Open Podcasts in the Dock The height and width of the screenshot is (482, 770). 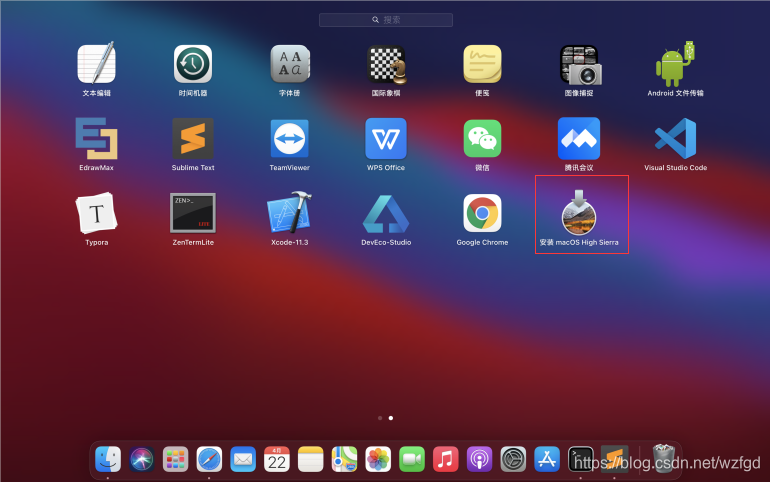tap(479, 459)
